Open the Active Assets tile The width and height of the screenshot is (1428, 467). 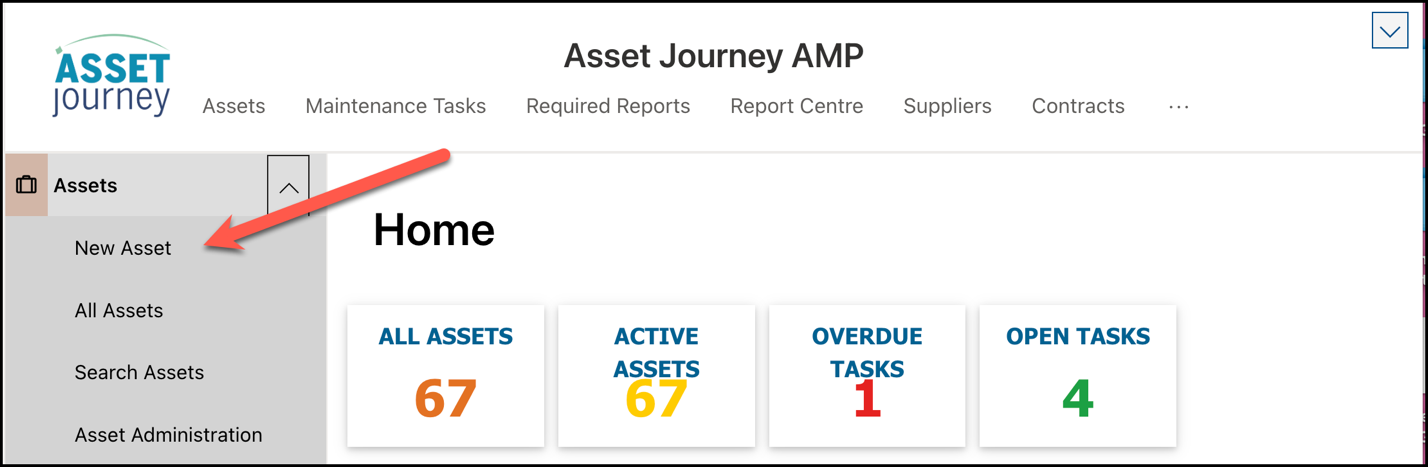tap(656, 376)
